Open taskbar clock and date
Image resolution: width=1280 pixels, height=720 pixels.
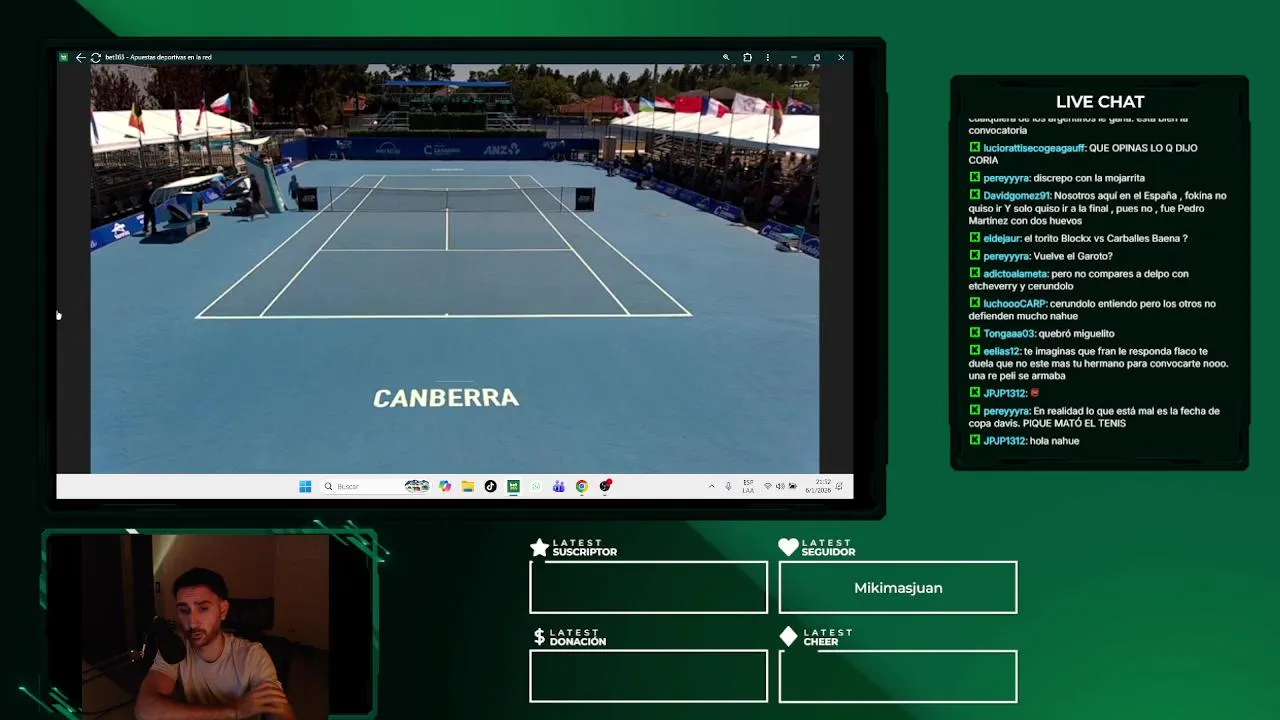click(818, 486)
